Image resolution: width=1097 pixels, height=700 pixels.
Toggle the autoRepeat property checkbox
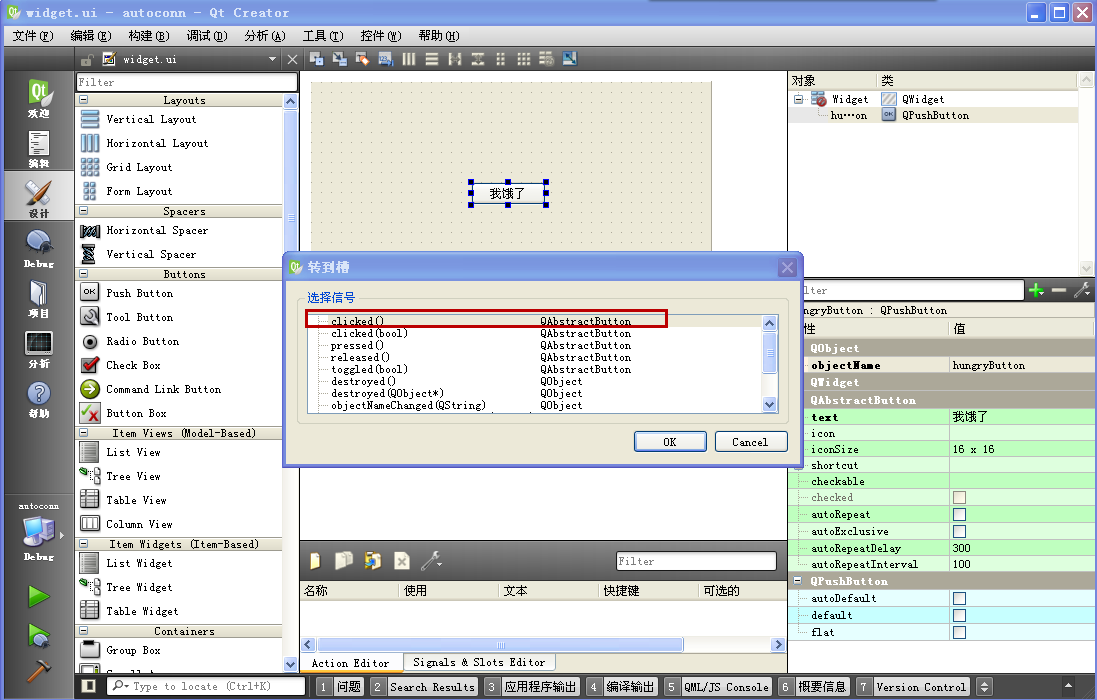pos(959,514)
